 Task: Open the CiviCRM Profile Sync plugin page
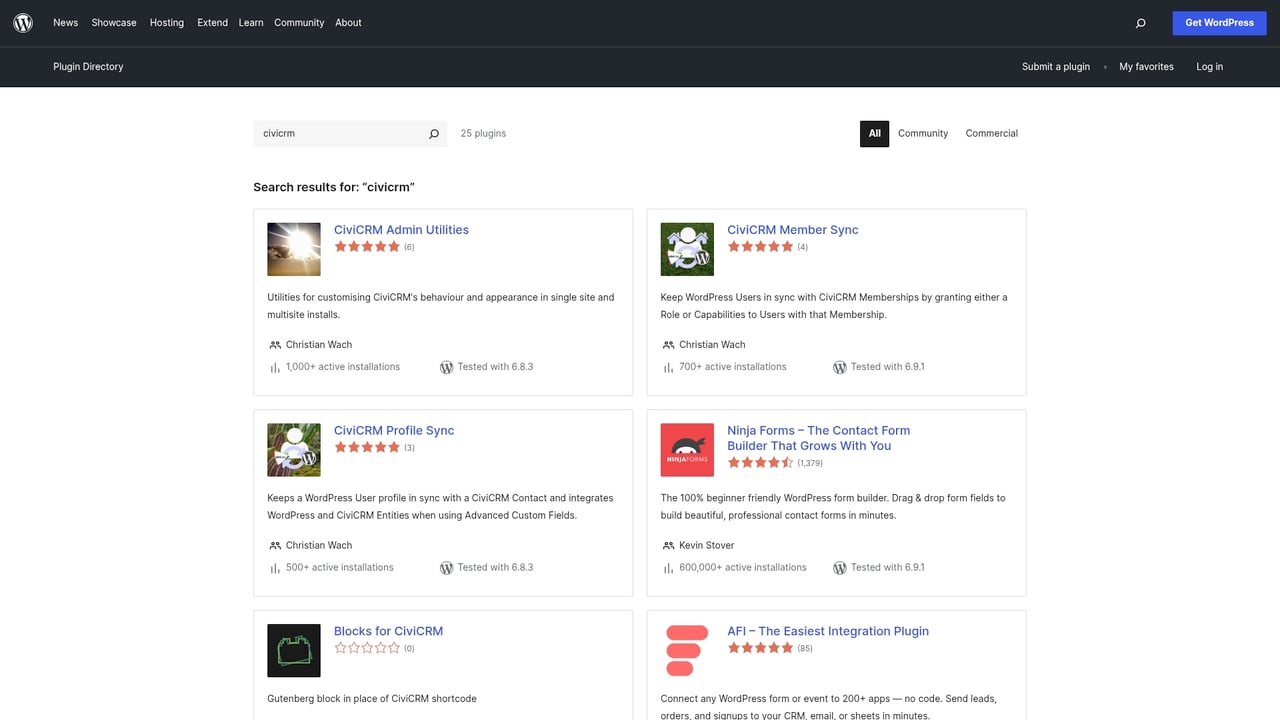pos(393,430)
